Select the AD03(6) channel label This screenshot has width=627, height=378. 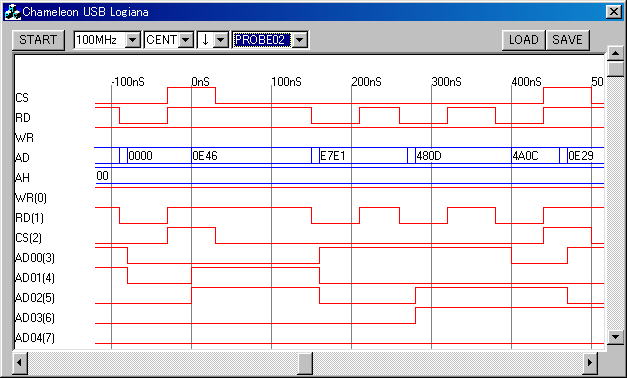click(35, 318)
